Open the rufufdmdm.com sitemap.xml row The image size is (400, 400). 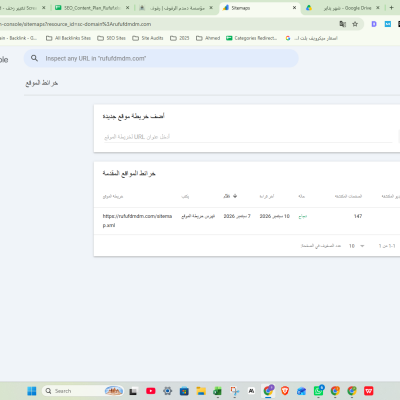pos(247,221)
